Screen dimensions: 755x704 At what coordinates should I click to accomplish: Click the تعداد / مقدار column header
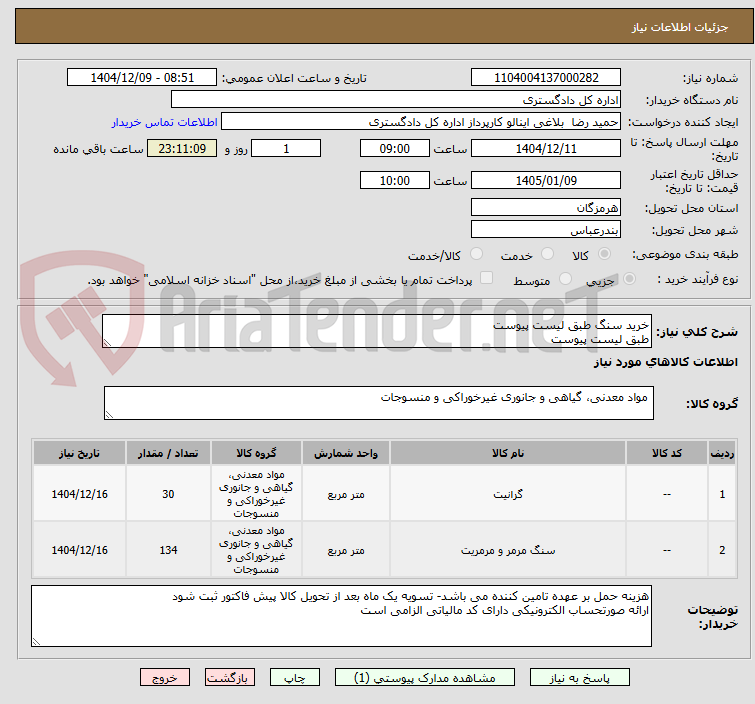point(168,453)
